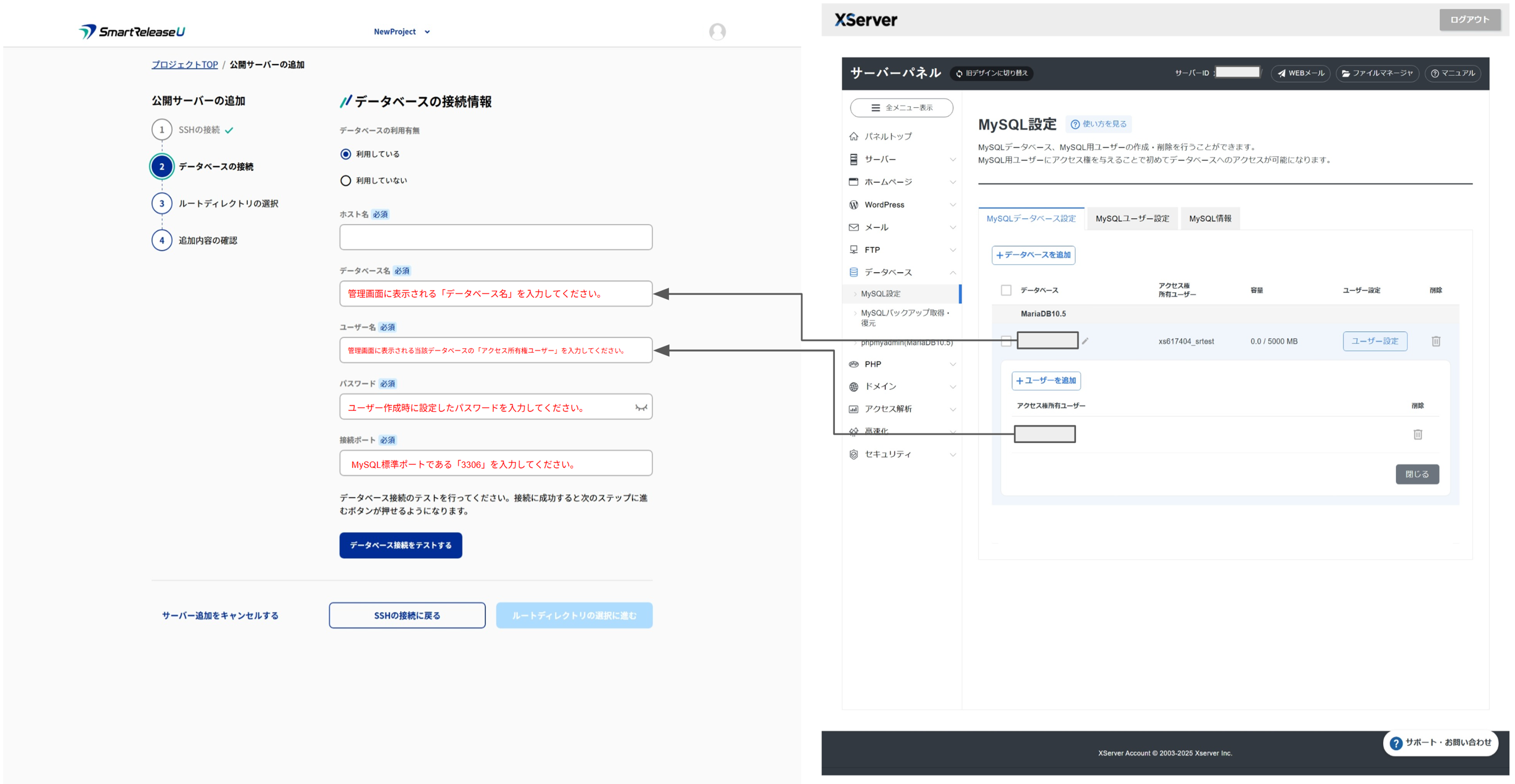The image size is (1515, 784).
Task: Click the user profile avatar icon
Action: 717,32
